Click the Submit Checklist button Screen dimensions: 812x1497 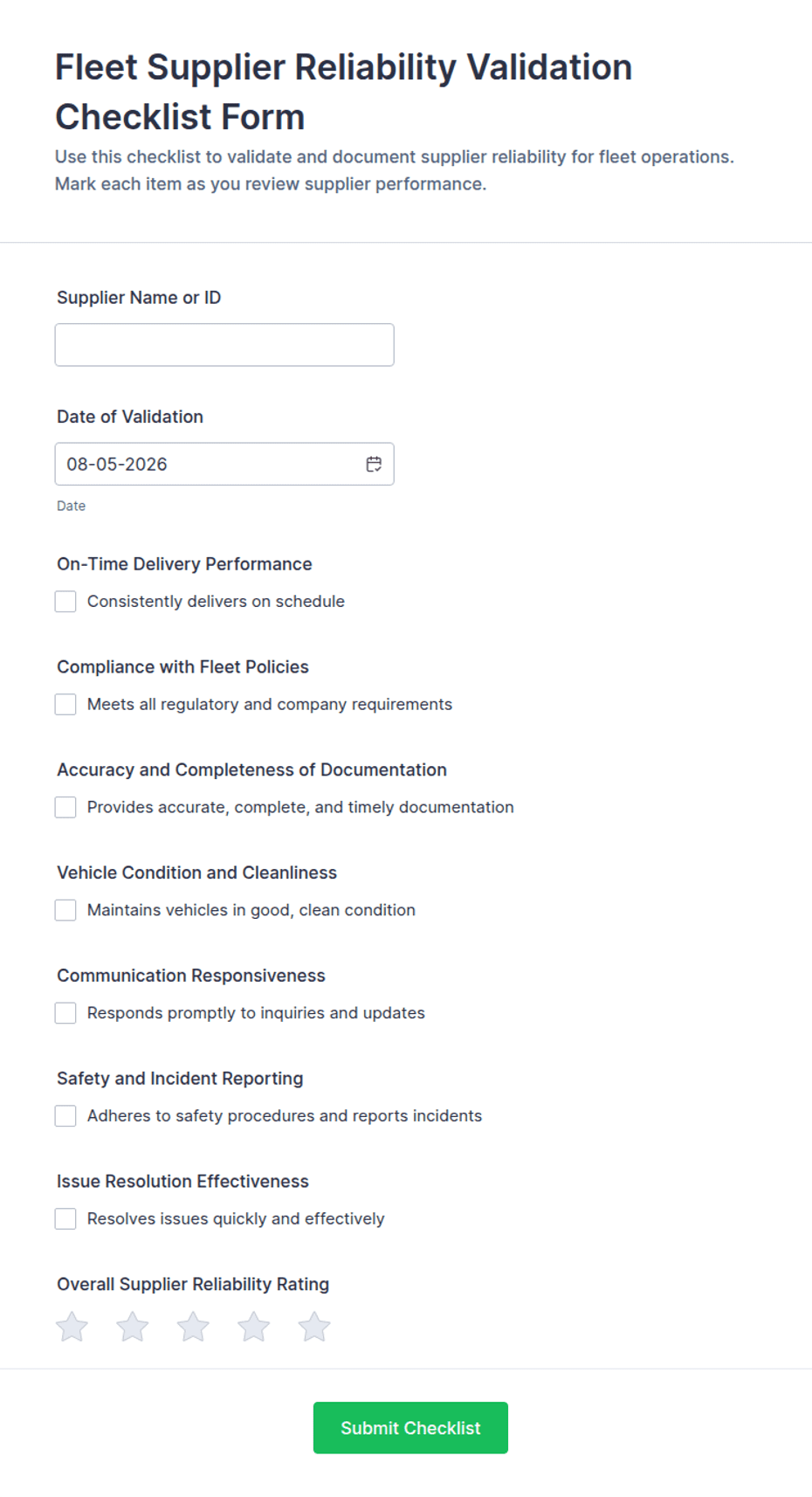coord(410,1428)
